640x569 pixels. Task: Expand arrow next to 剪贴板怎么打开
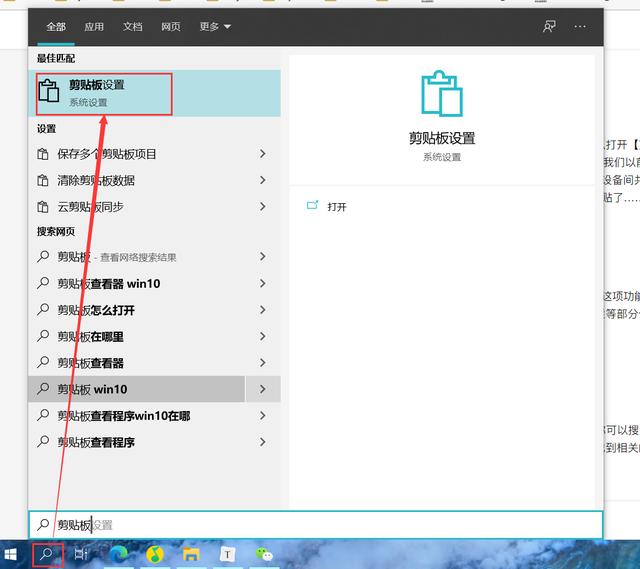(x=262, y=310)
